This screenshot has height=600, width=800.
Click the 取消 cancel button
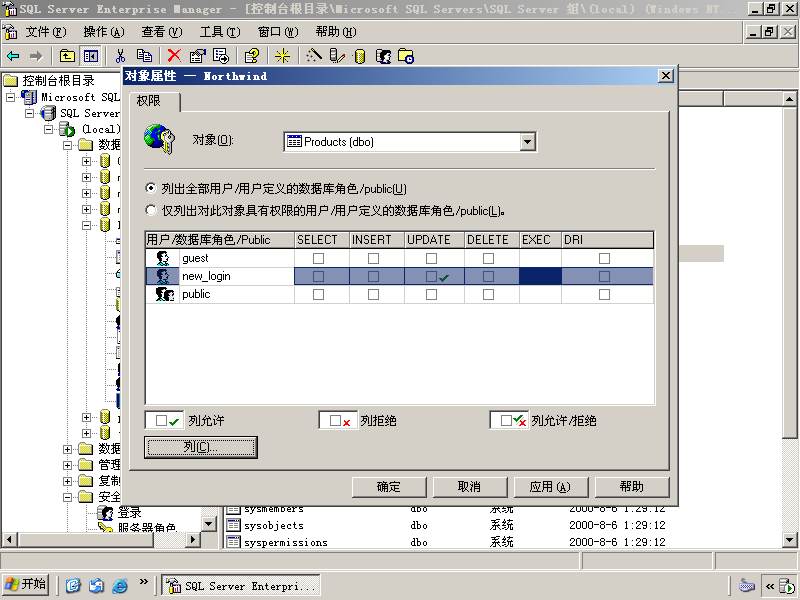tap(469, 487)
